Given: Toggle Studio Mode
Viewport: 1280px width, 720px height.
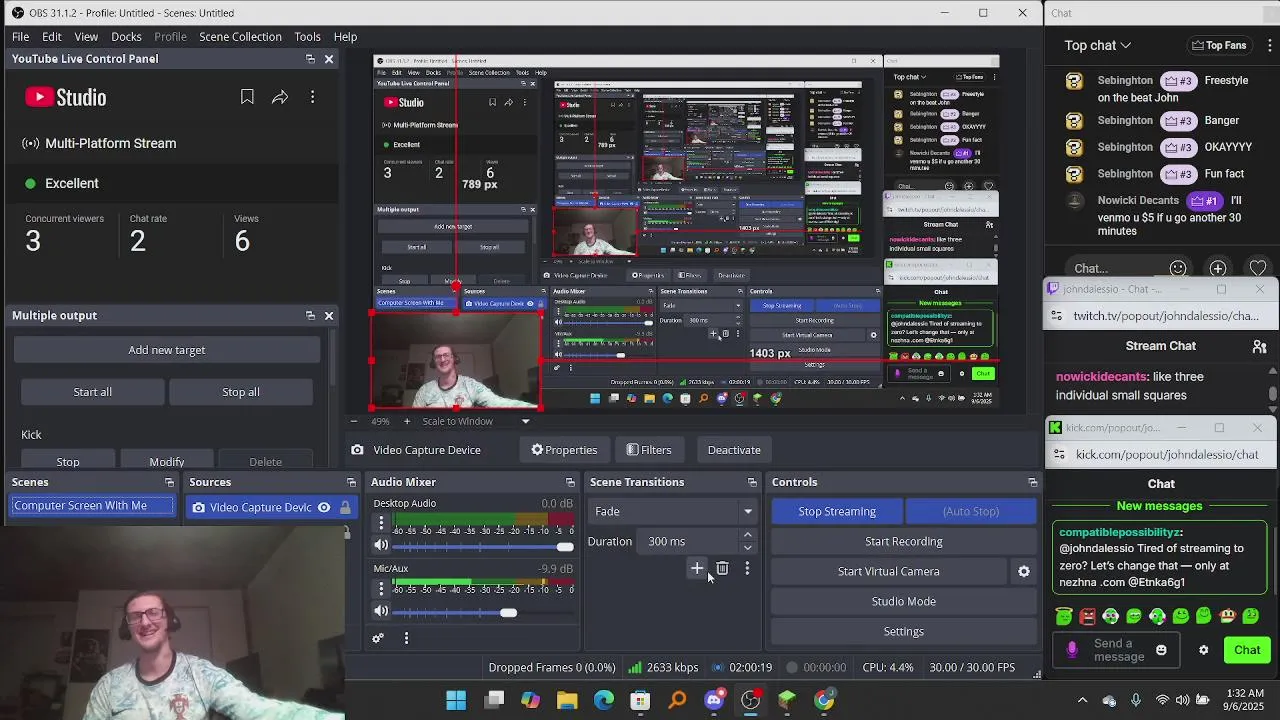Looking at the screenshot, I should coord(903,601).
